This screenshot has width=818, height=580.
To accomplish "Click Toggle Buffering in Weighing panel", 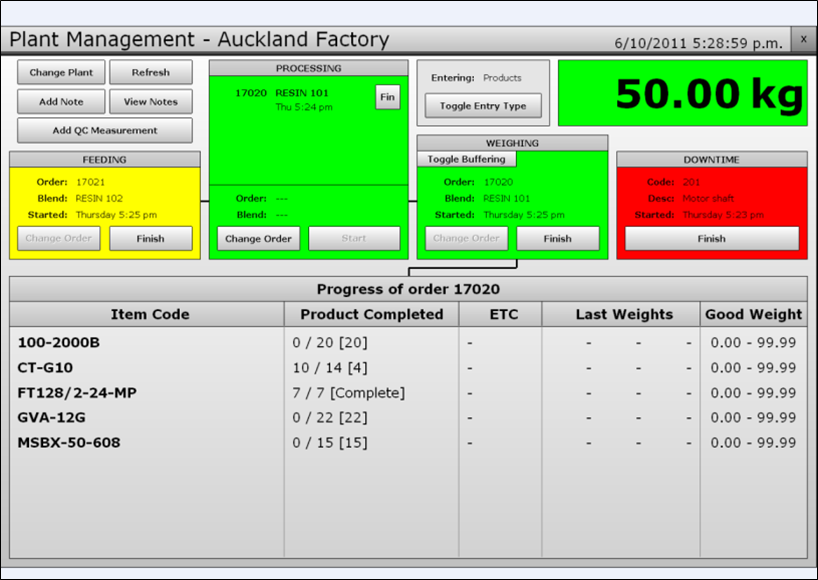I will point(467,159).
